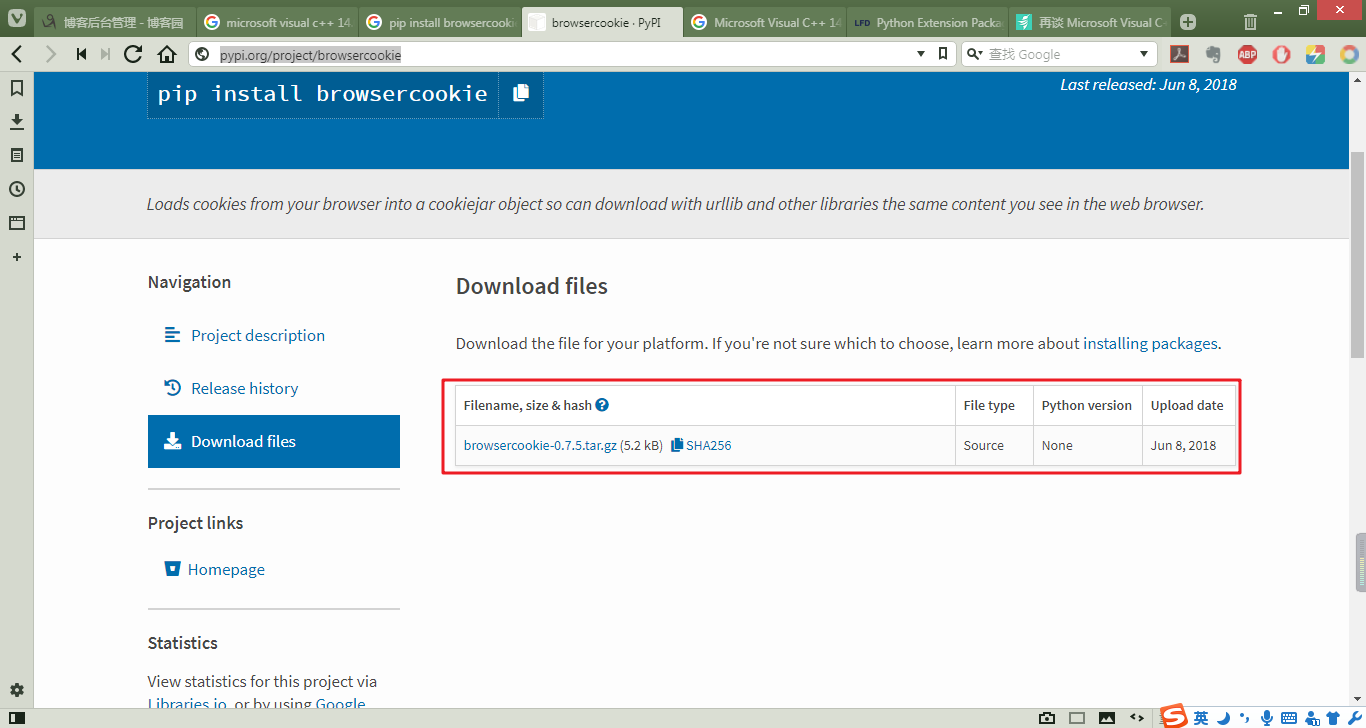Open Release history navigation link
This screenshot has width=1366, height=728.
(245, 388)
